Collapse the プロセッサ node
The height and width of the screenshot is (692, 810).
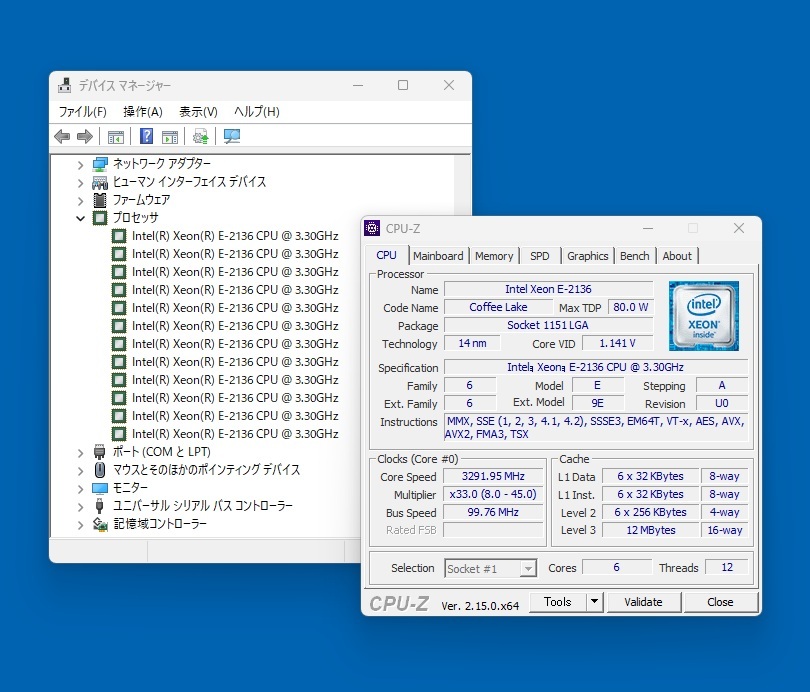coord(80,218)
